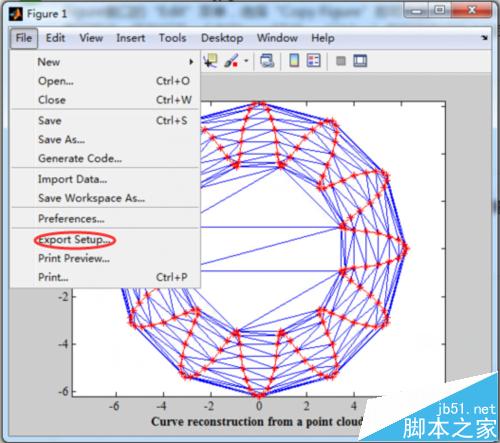Click the toolbar dock arrow at the menu bar's right end
The width and height of the screenshot is (500, 443).
pyautogui.click(x=485, y=38)
